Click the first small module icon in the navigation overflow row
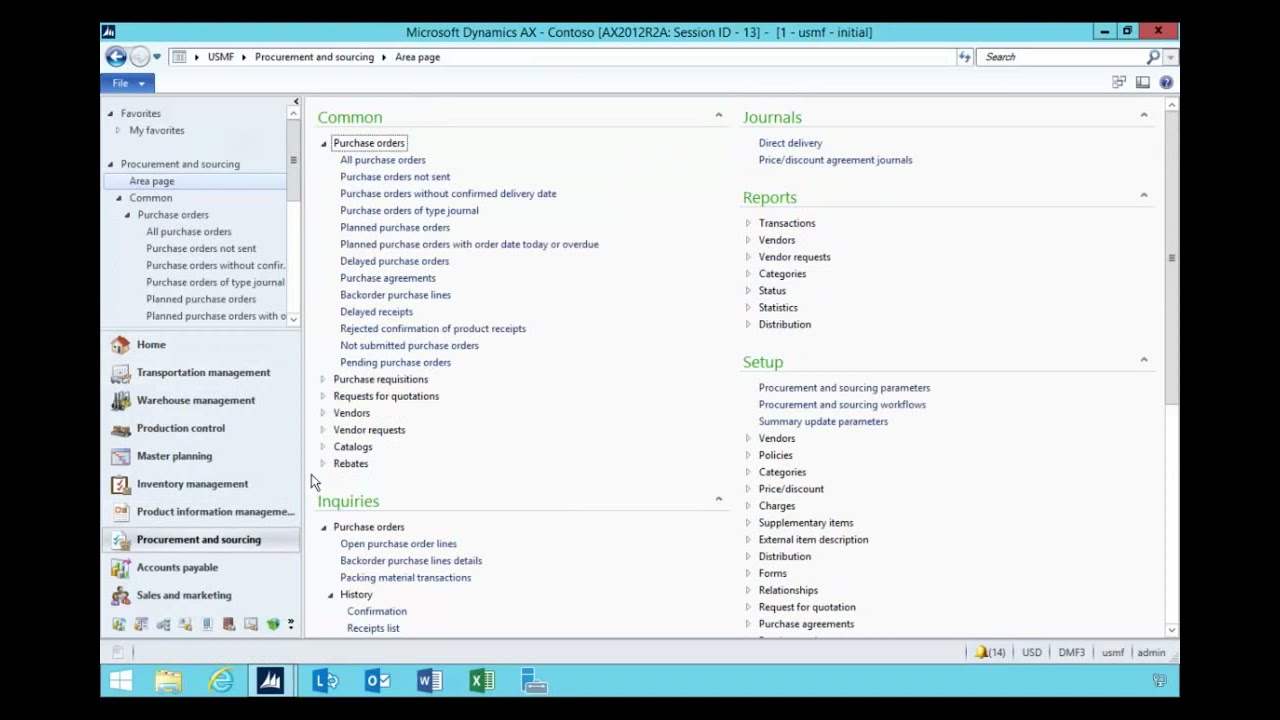 tap(119, 624)
